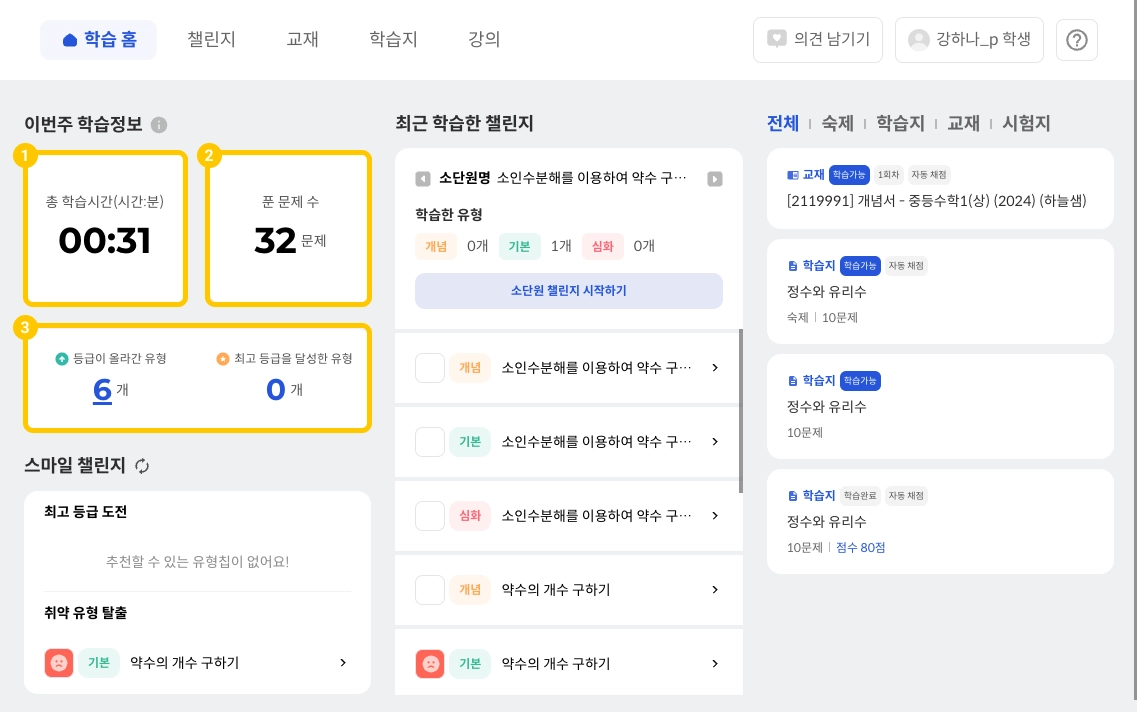Screen dimensions: 1137x712
Task: Refresh the 스마일 챌린지 list
Action: (142, 466)
